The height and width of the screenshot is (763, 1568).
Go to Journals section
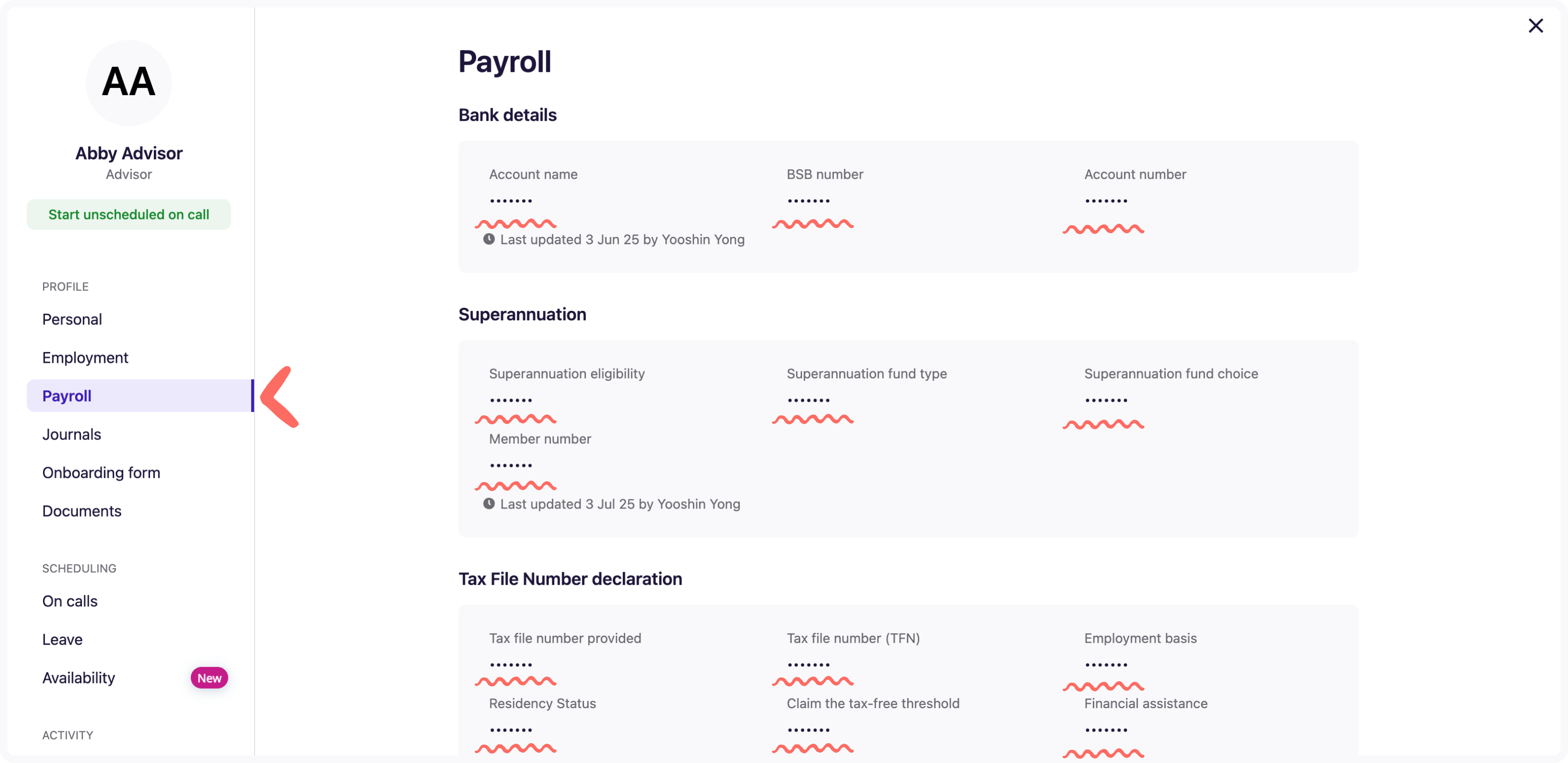(72, 434)
